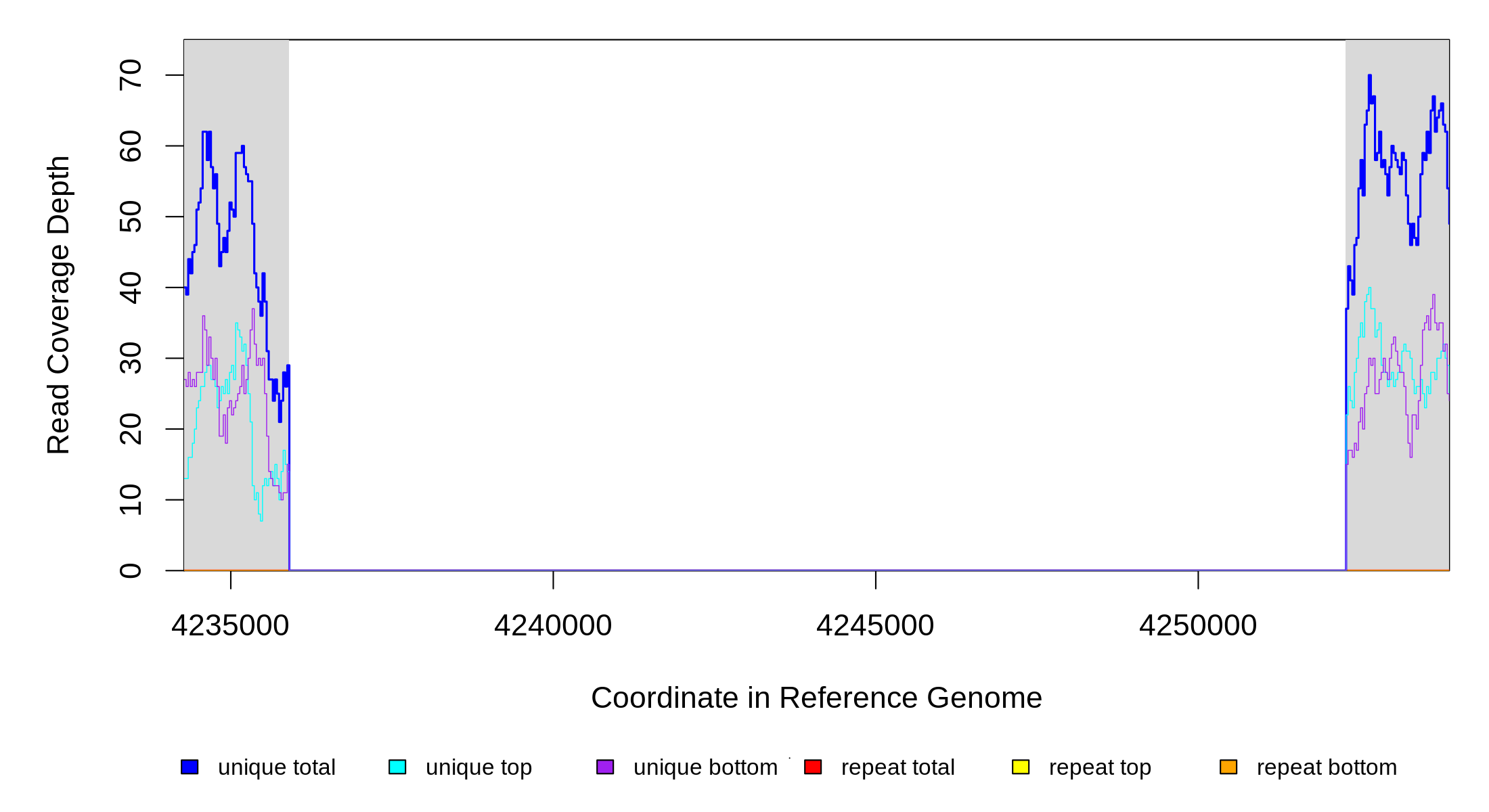This screenshot has width=1489, height=812.
Task: Click the 4240000 x-axis tick label
Action: (553, 626)
